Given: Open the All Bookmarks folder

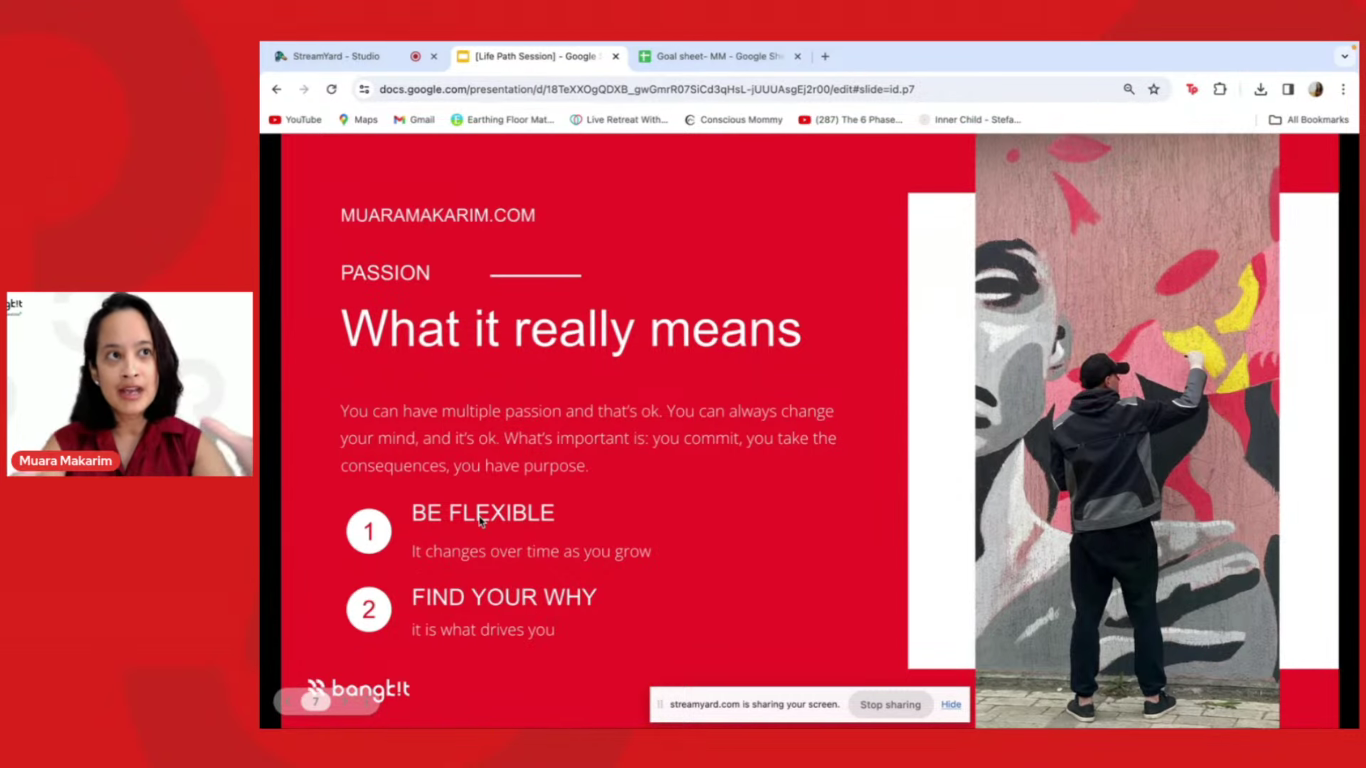Looking at the screenshot, I should pos(1309,120).
